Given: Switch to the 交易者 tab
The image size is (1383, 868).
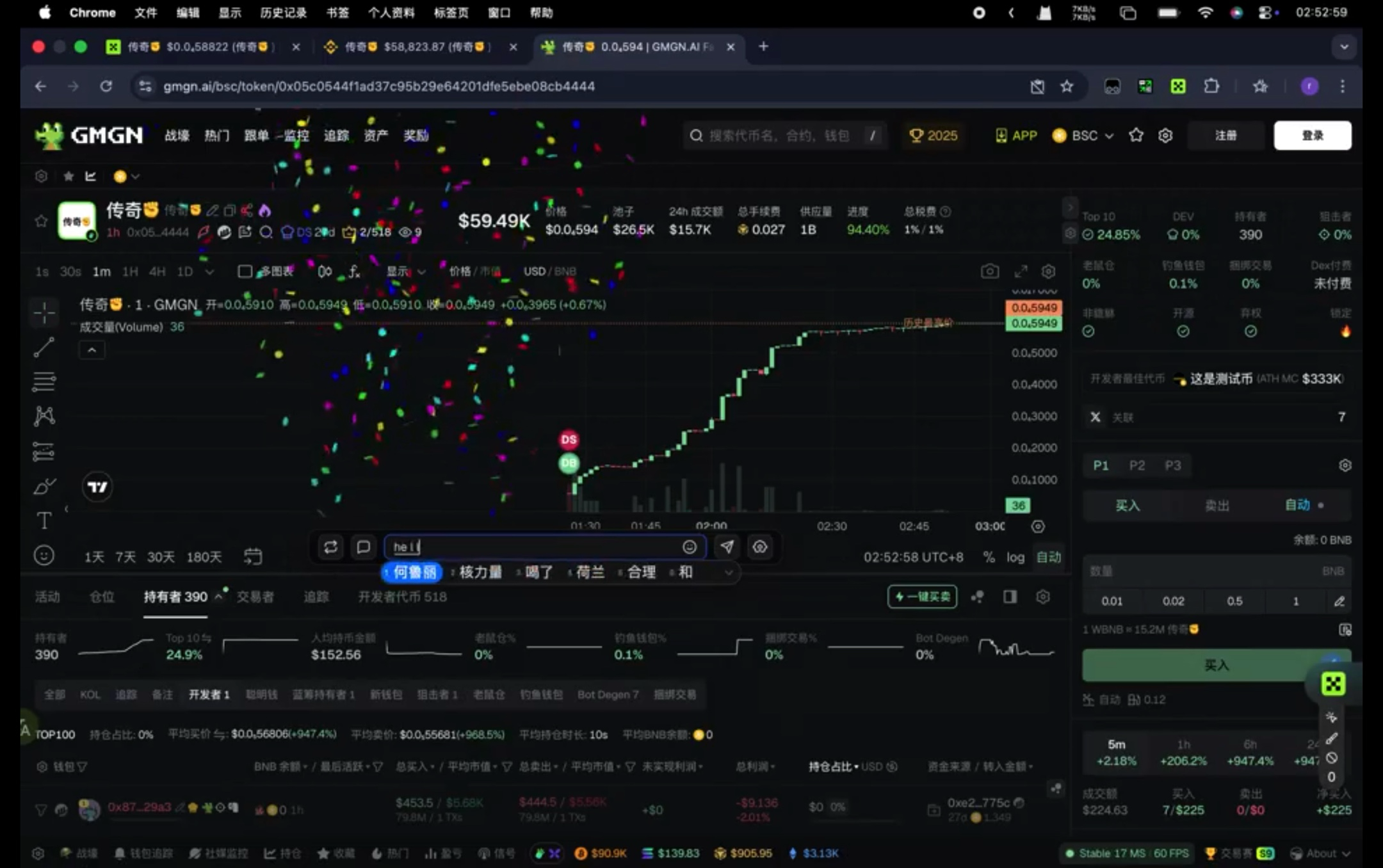Looking at the screenshot, I should (255, 597).
